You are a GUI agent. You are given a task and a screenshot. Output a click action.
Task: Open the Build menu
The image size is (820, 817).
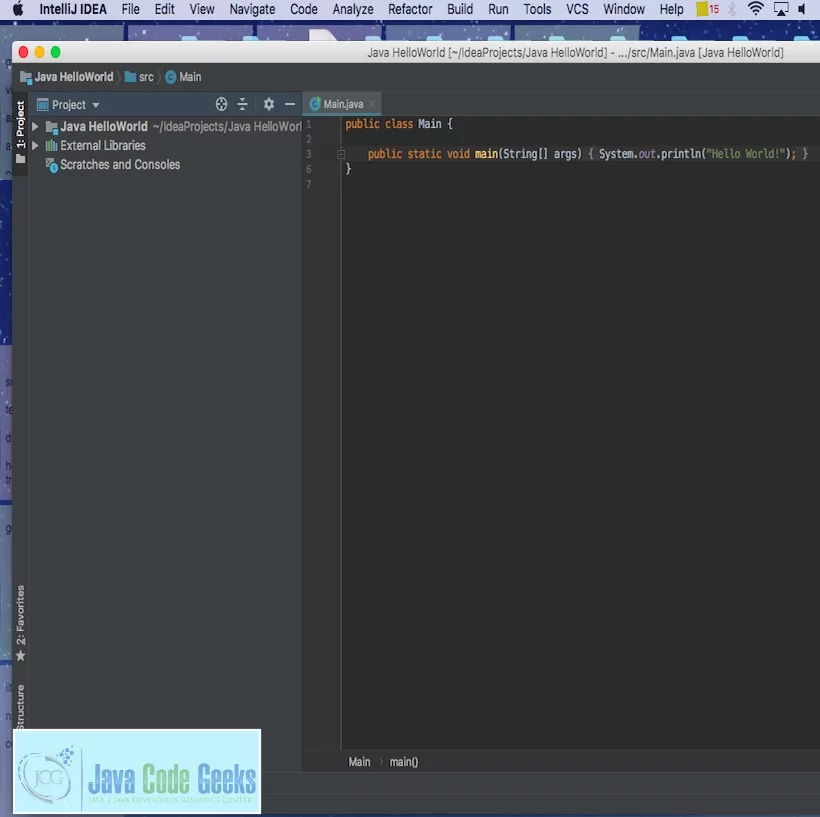tap(460, 9)
